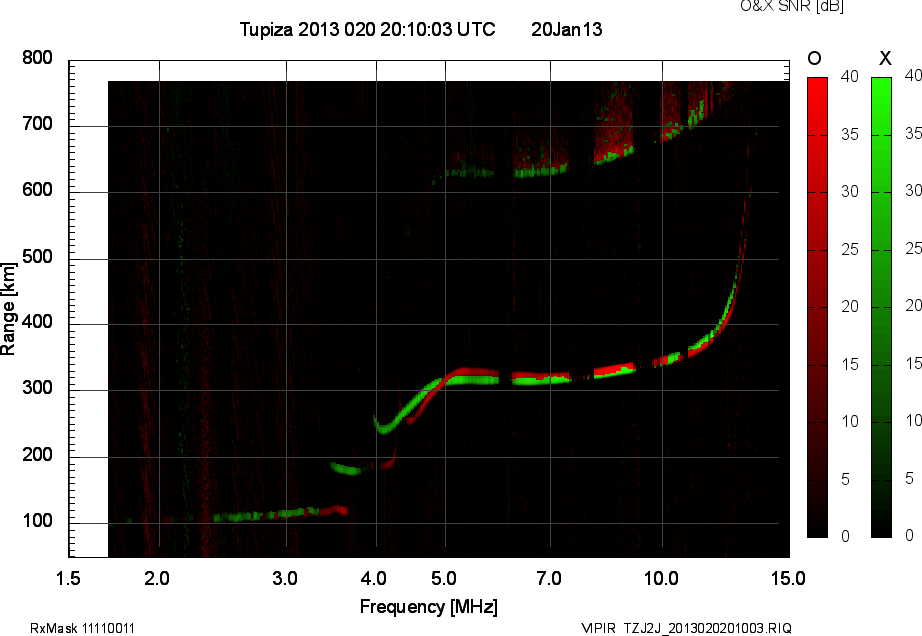The image size is (922, 636).
Task: Click range axis label 600
Action: click(37, 190)
